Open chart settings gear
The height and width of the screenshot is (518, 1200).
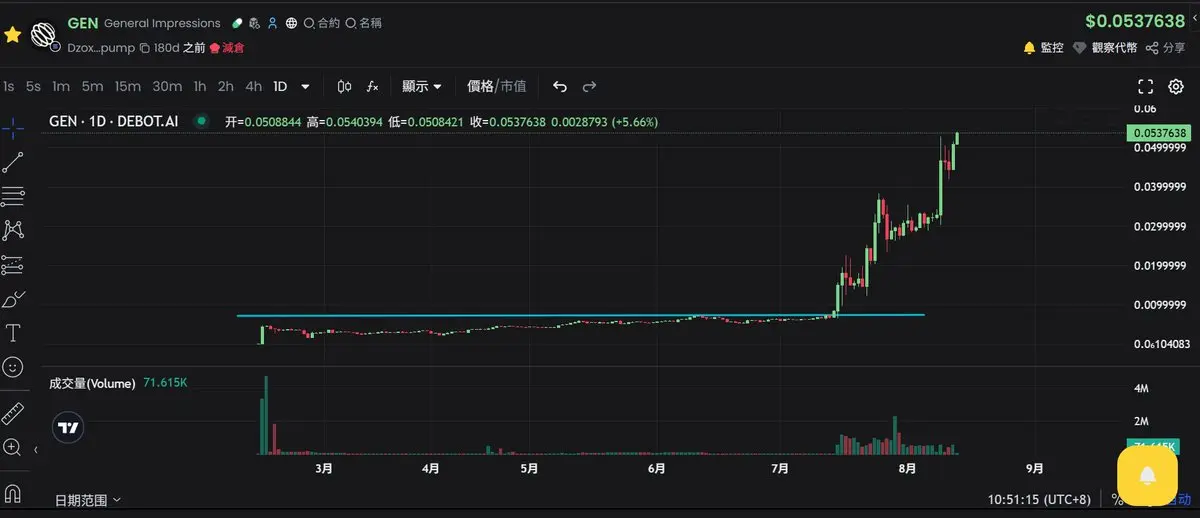(x=1176, y=87)
